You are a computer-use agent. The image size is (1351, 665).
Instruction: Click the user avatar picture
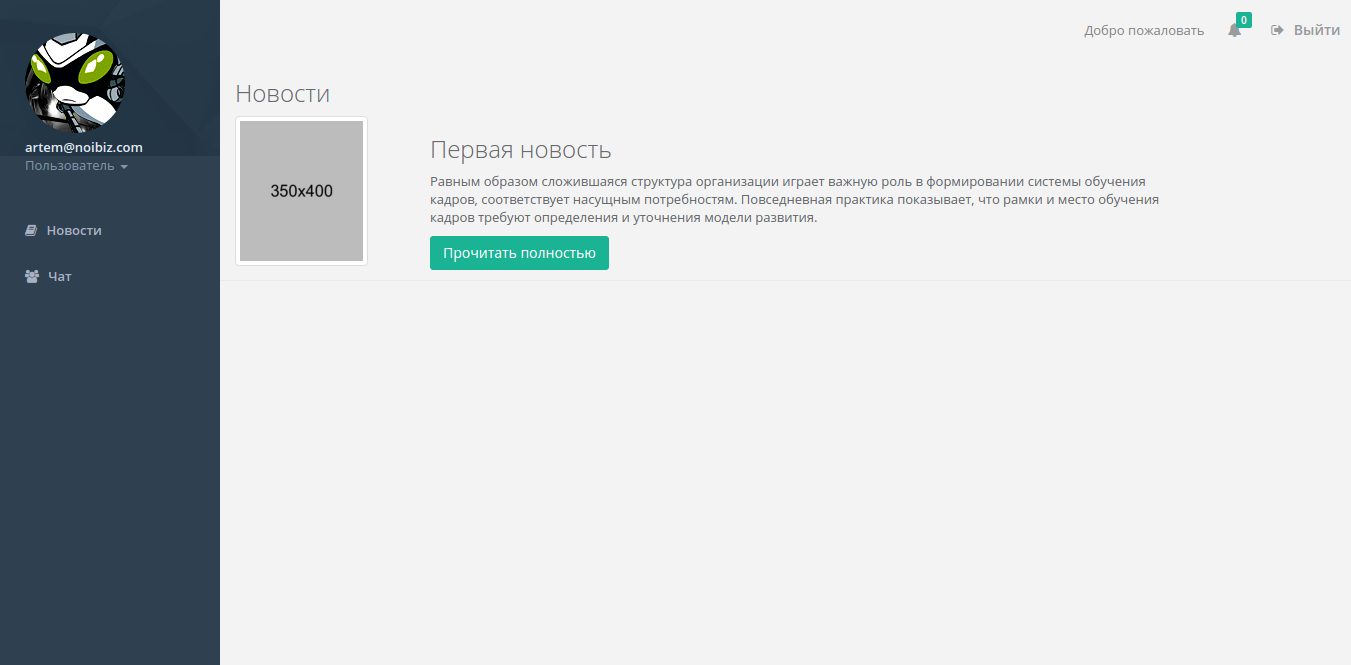click(75, 82)
